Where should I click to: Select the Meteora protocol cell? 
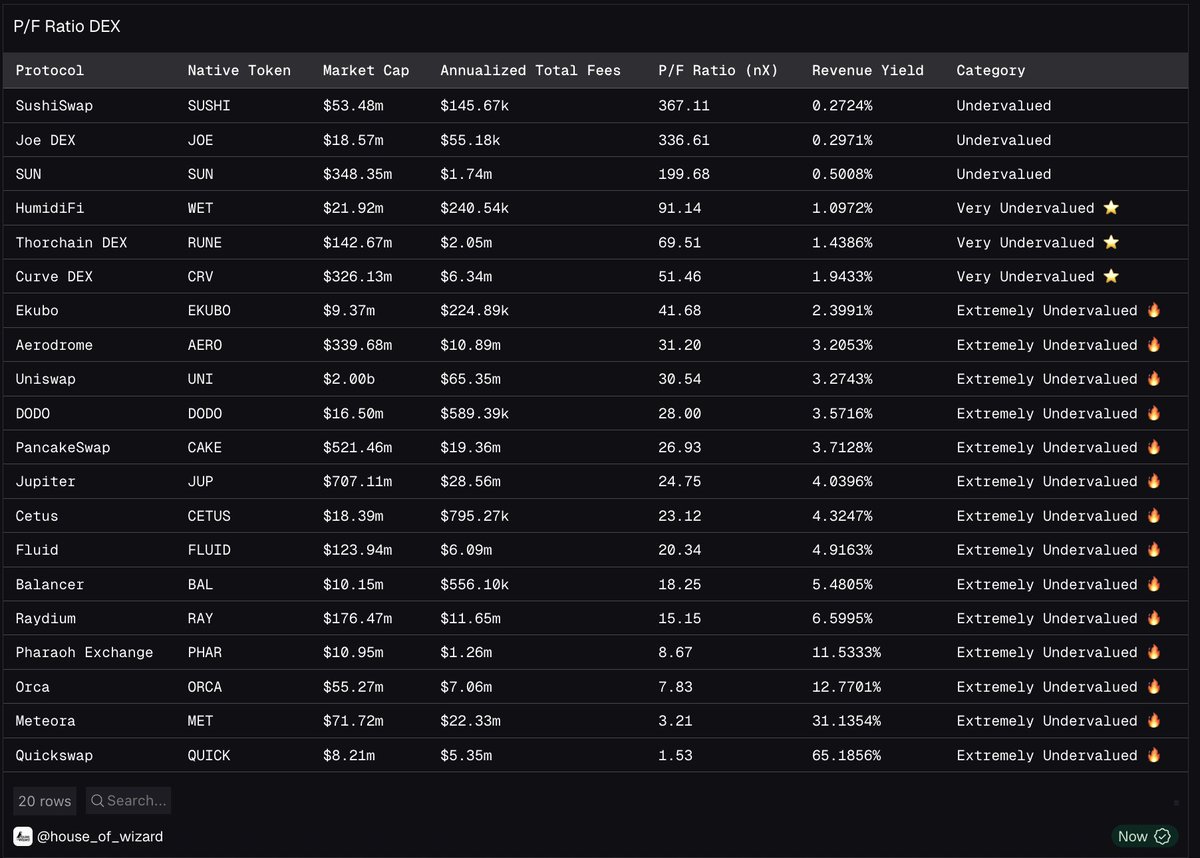tap(45, 721)
